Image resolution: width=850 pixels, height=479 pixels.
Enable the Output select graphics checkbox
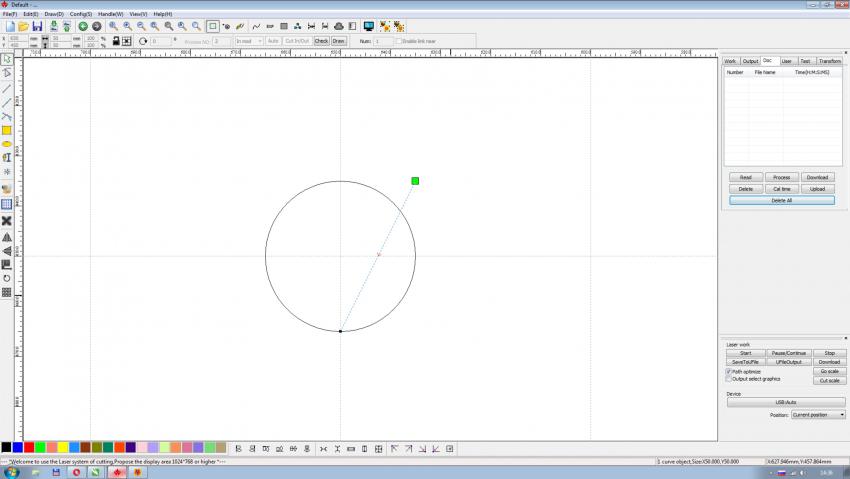729,379
